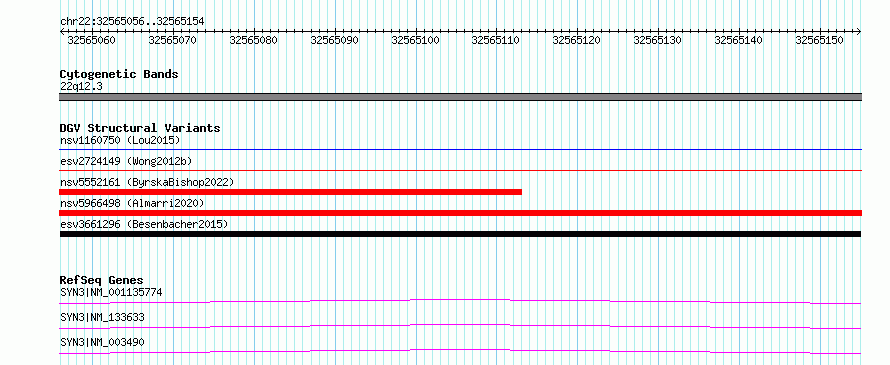This screenshot has width=890, height=365.
Task: Click the magenta SYN3|NM_133633 transcript line
Action: 460,326
